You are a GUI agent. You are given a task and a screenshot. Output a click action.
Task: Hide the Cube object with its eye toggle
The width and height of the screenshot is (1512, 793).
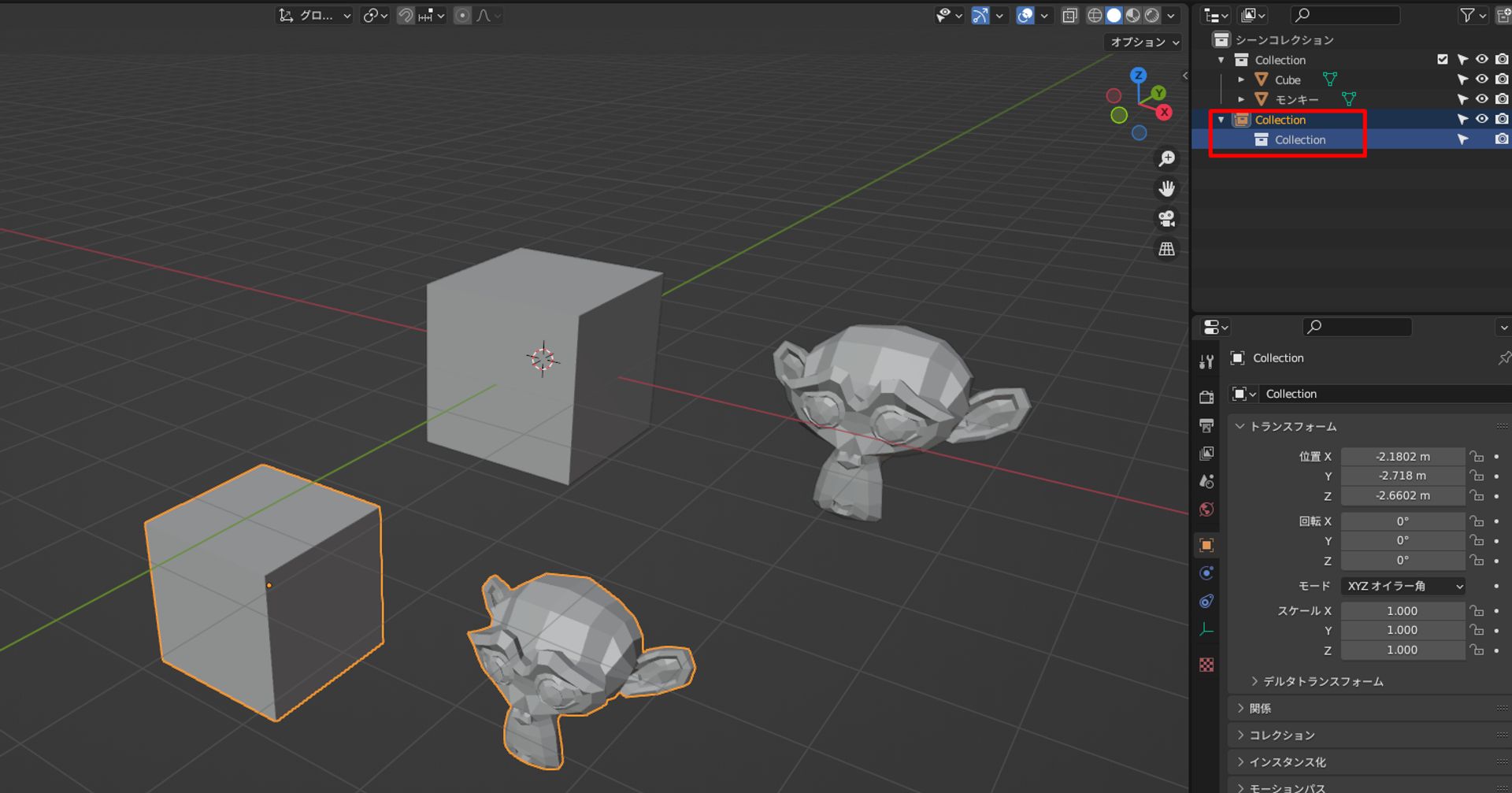[x=1482, y=79]
